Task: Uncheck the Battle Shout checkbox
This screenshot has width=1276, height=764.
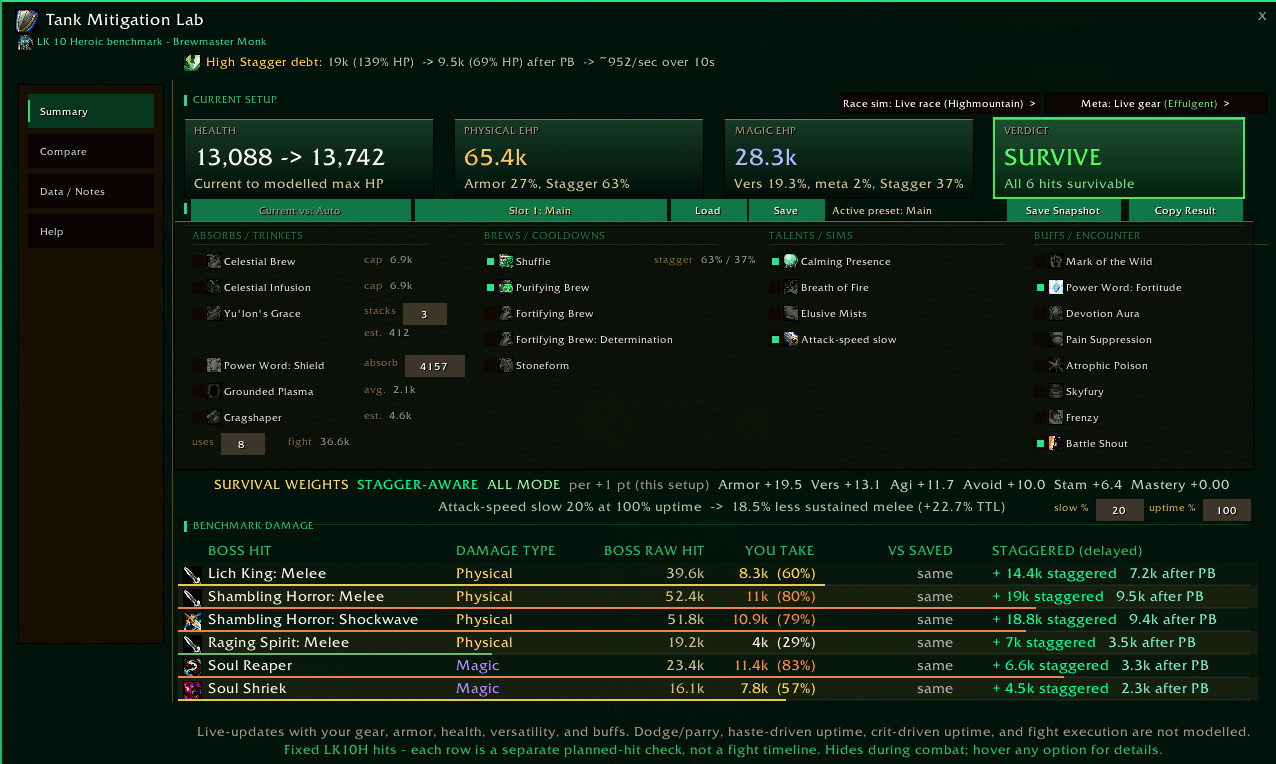Action: 1041,443
